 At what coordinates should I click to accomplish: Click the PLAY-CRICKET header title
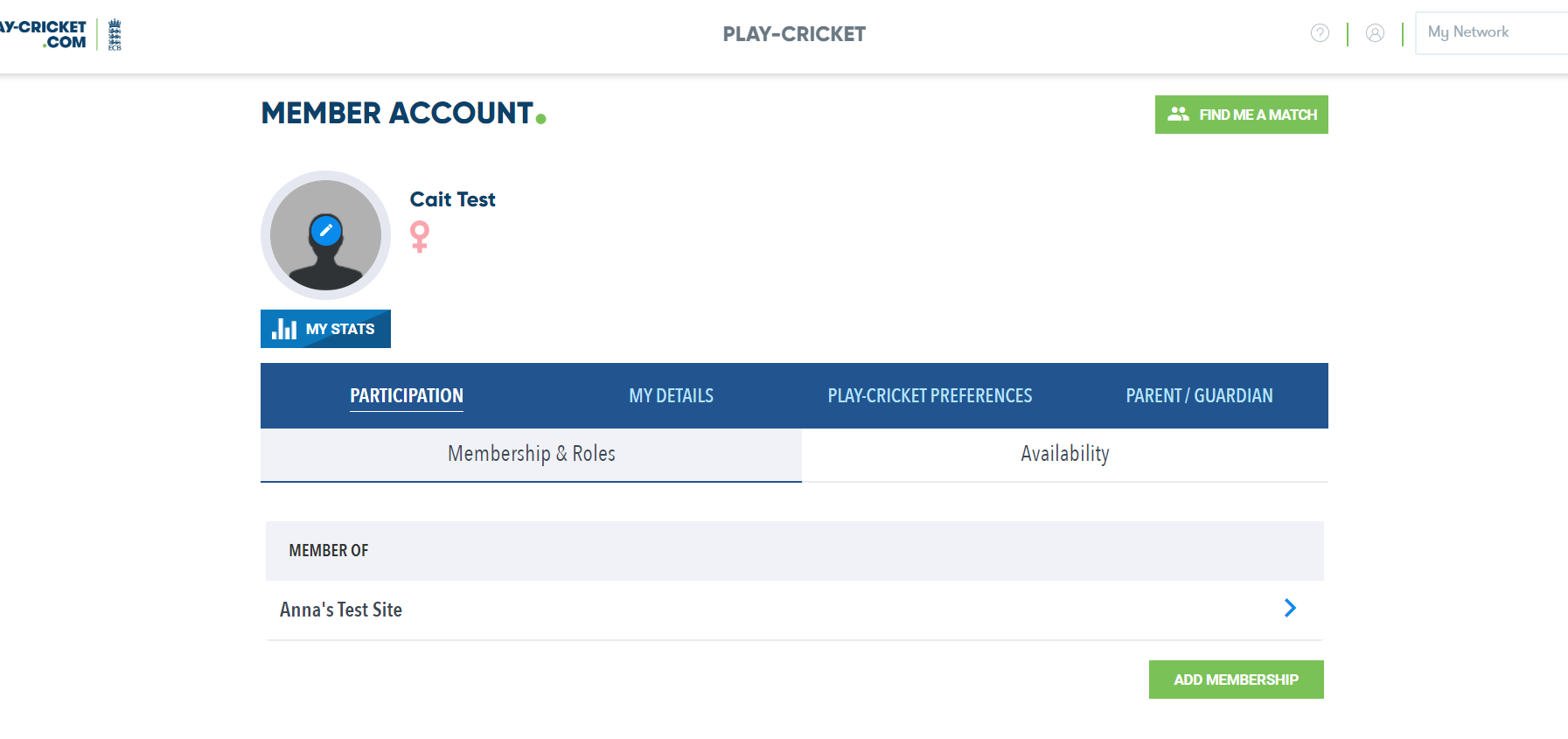pyautogui.click(x=794, y=34)
